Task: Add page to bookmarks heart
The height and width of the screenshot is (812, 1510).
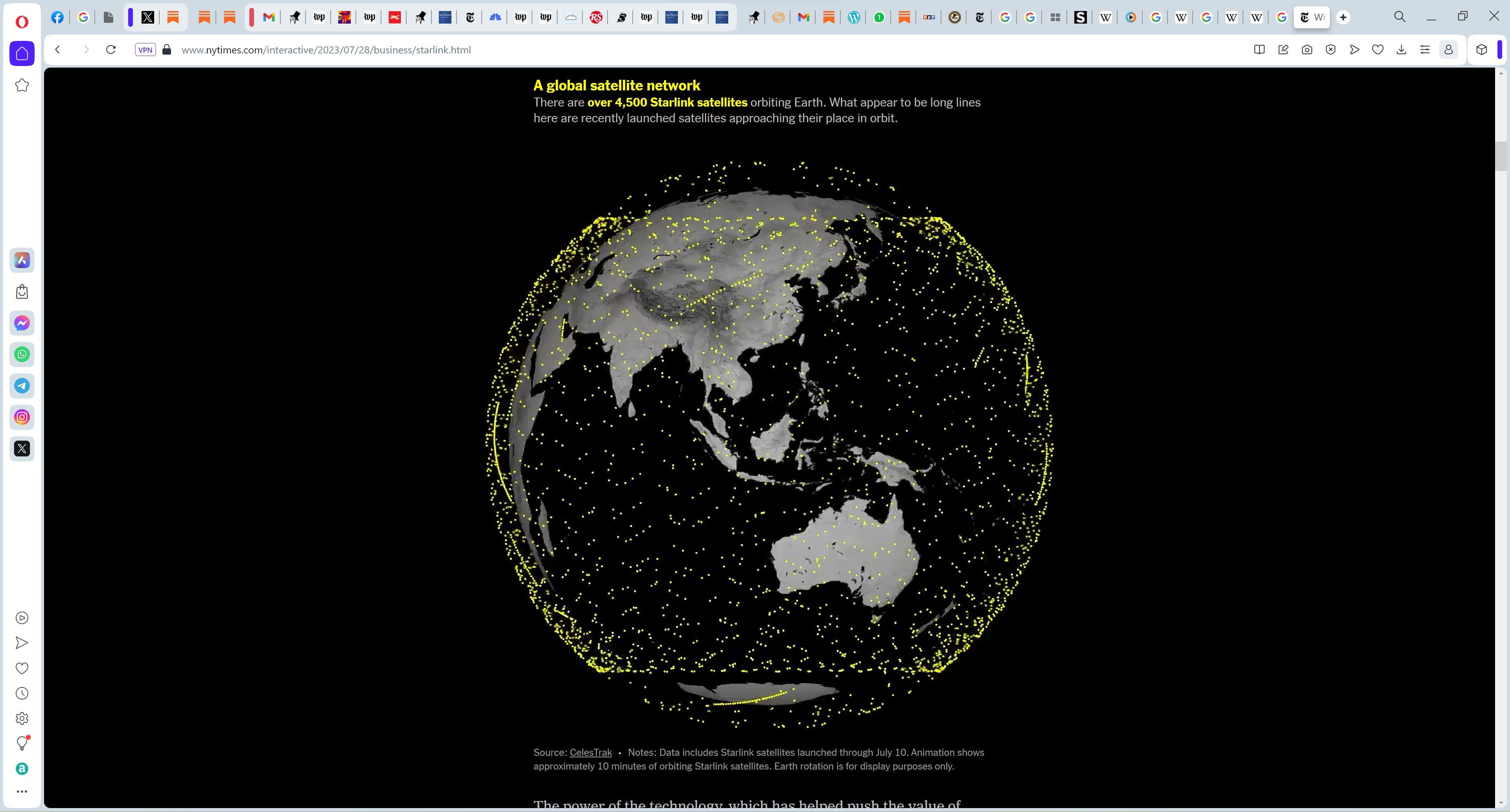Action: tap(1377, 50)
